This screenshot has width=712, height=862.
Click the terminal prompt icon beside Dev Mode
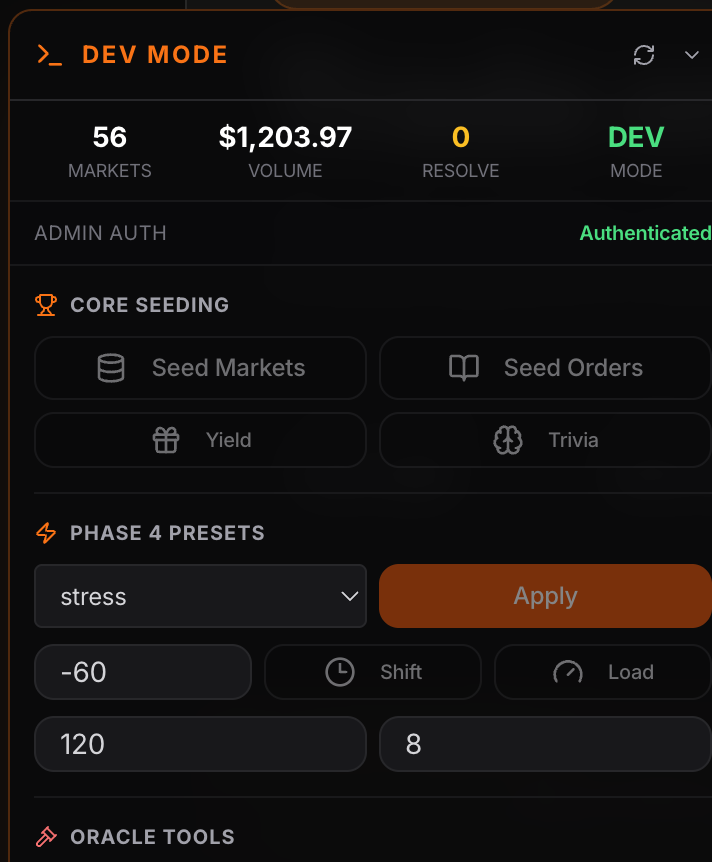click(x=49, y=55)
